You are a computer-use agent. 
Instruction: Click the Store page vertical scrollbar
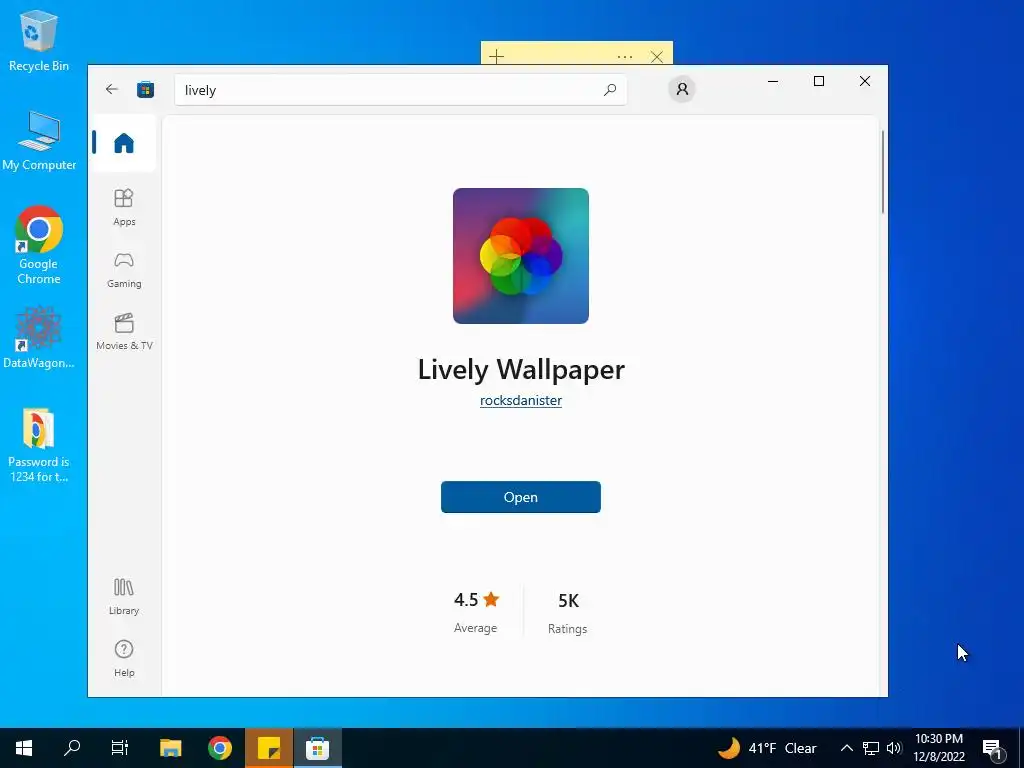pyautogui.click(x=882, y=172)
